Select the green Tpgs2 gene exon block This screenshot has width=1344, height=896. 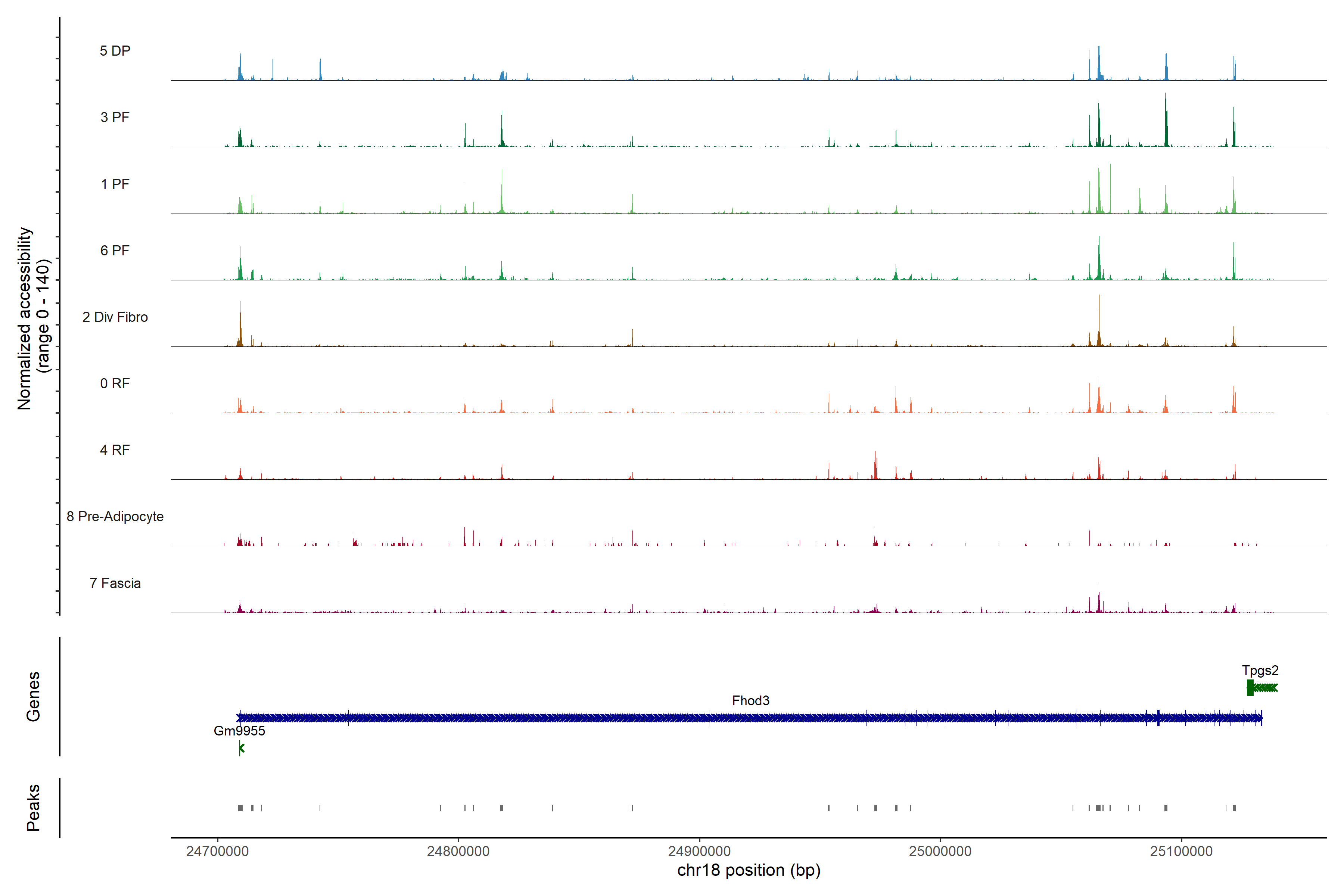[1250, 687]
